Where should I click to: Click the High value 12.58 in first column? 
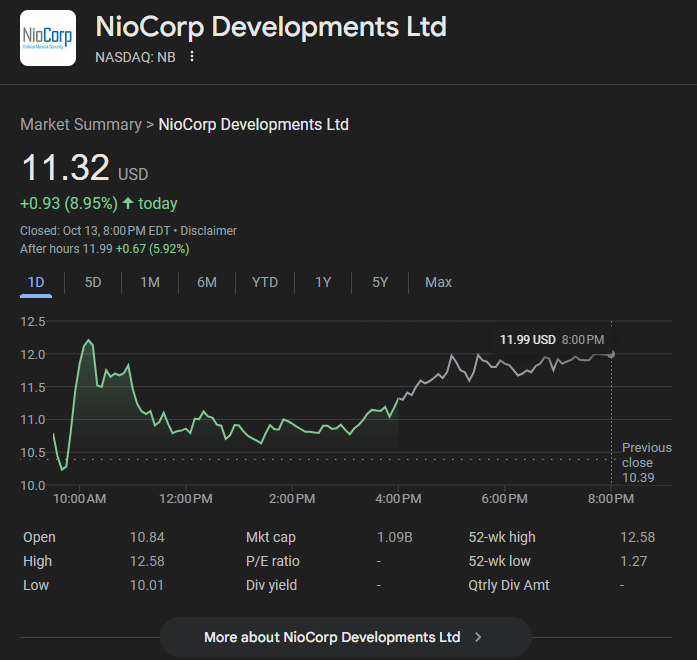pyautogui.click(x=147, y=561)
